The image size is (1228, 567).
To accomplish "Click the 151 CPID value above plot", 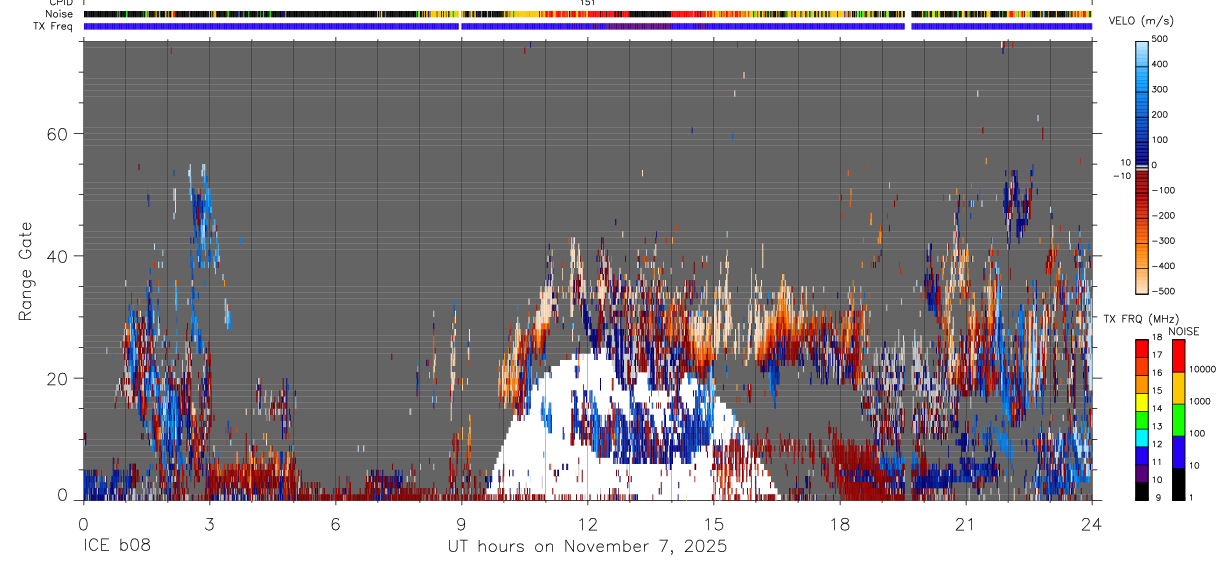I will tap(587, 3).
